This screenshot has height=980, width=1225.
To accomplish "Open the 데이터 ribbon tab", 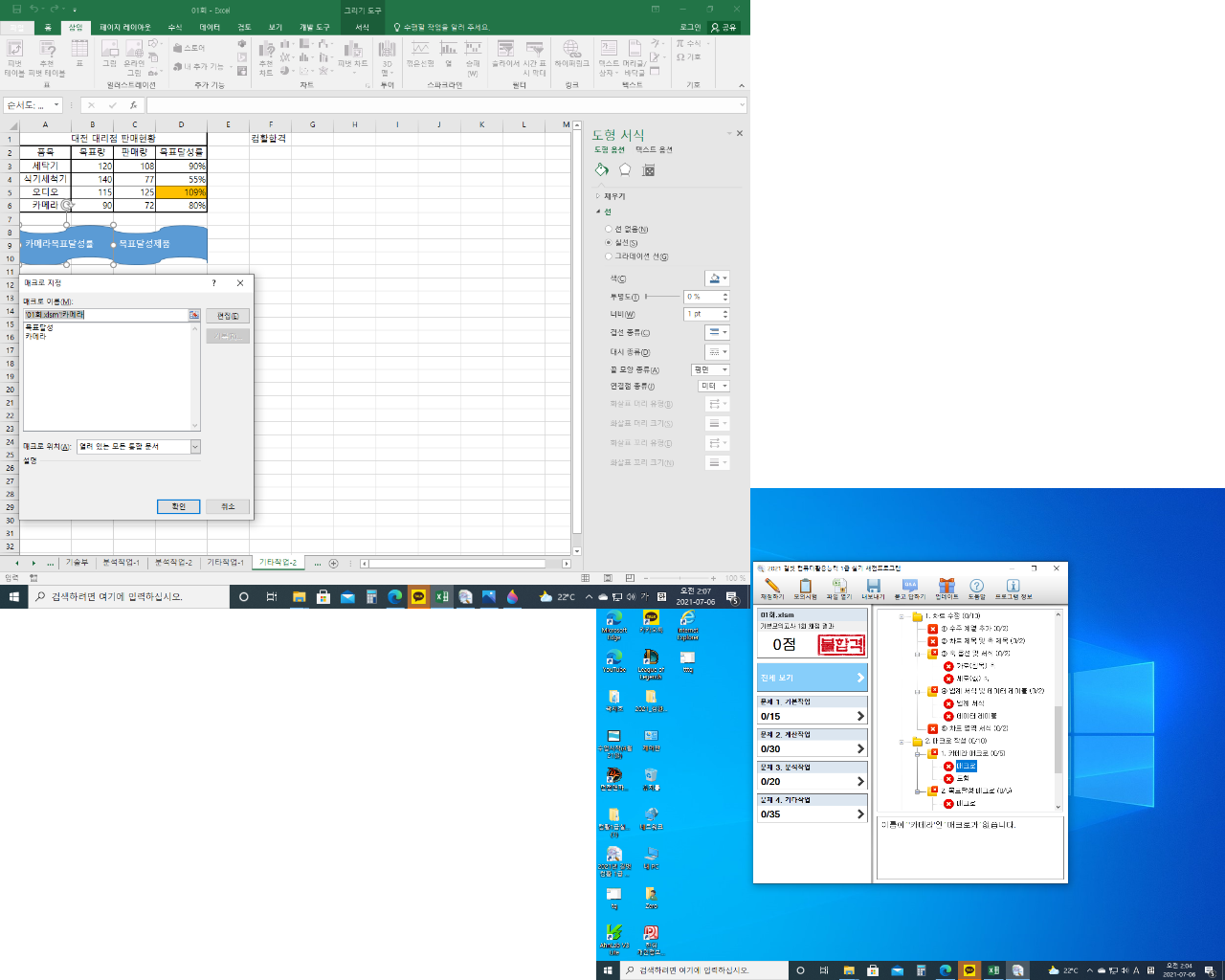I will [x=210, y=28].
